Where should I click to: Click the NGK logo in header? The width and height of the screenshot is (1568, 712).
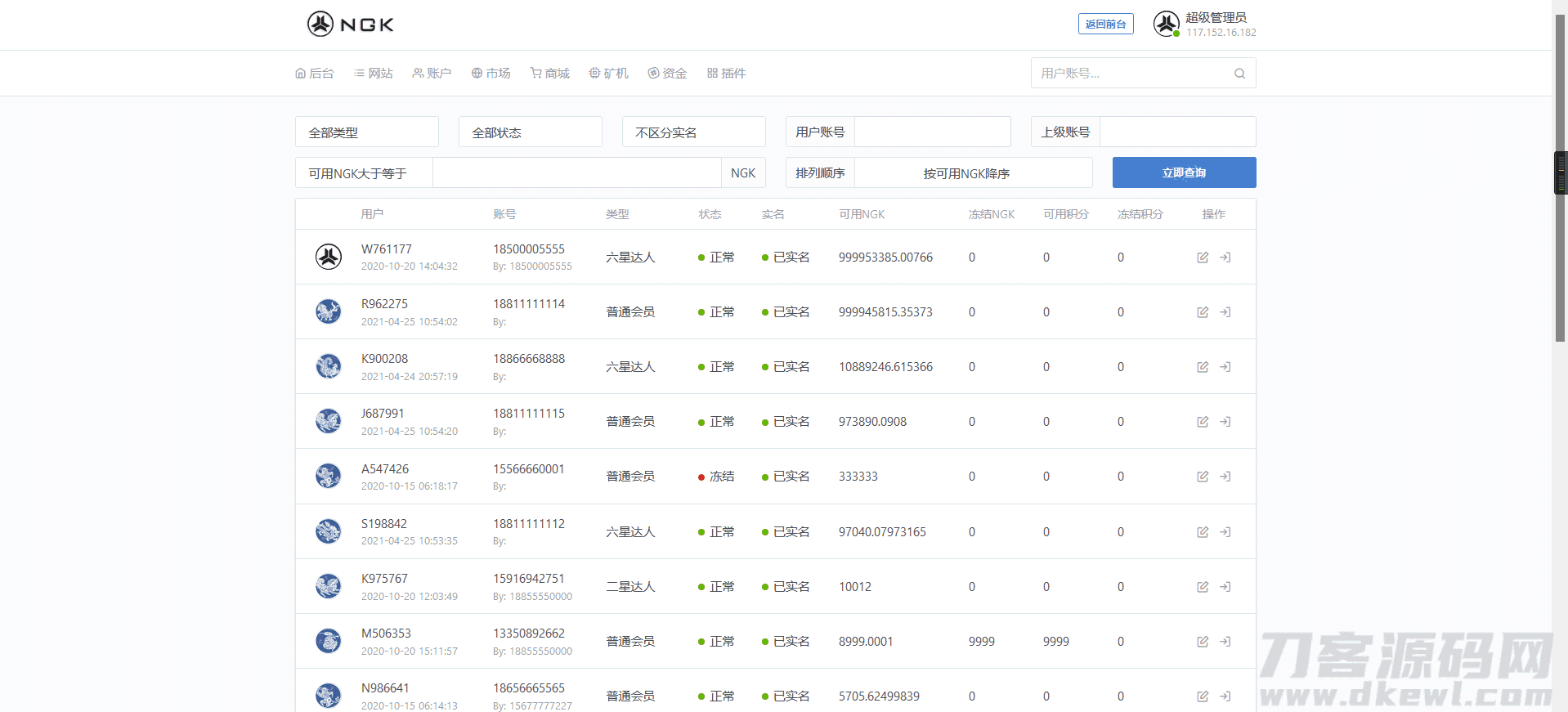[351, 25]
